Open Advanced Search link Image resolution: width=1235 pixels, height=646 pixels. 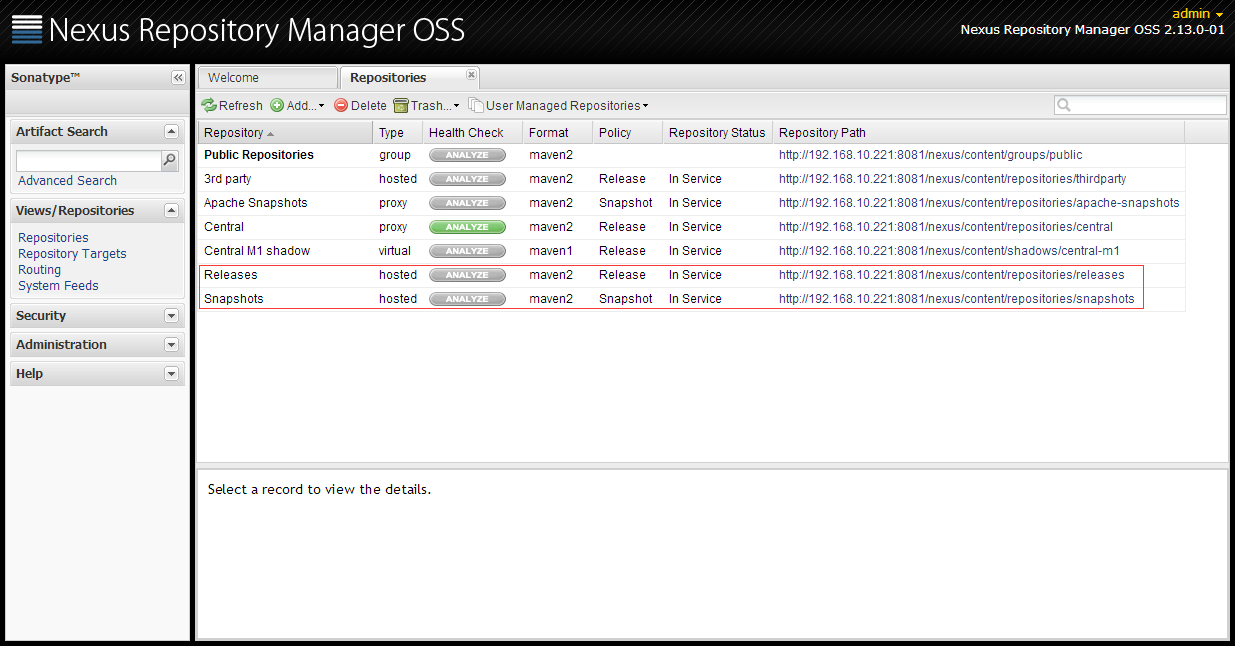pyautogui.click(x=67, y=181)
